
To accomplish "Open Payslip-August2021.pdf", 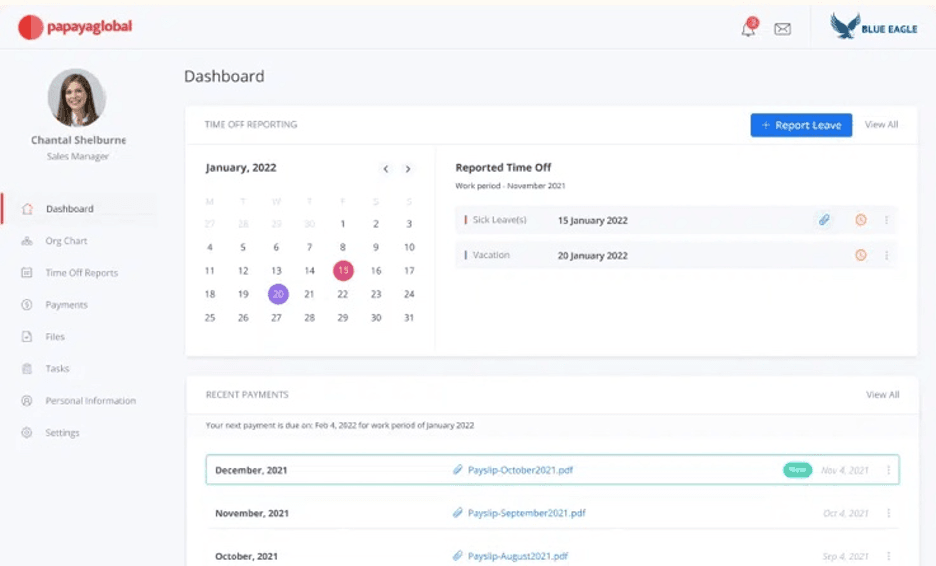I will (518, 556).
